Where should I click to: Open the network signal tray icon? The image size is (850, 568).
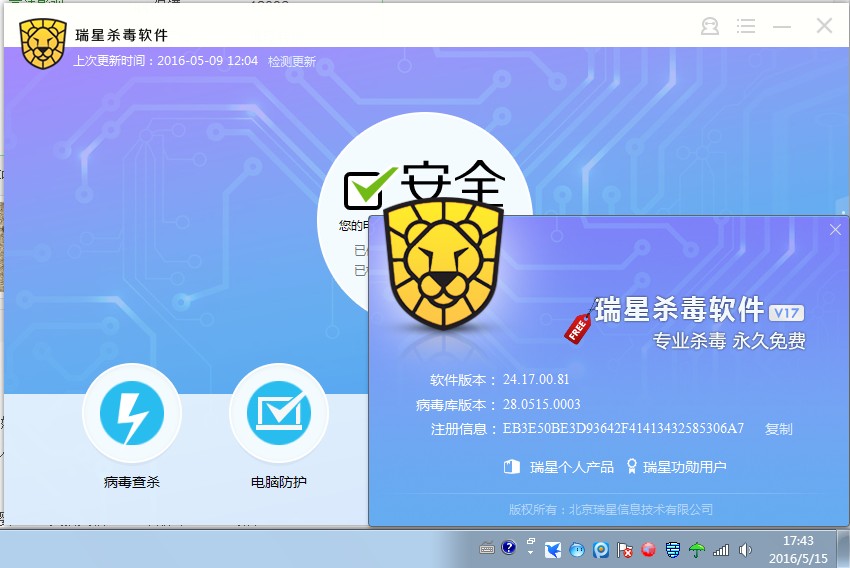pyautogui.click(x=721, y=551)
